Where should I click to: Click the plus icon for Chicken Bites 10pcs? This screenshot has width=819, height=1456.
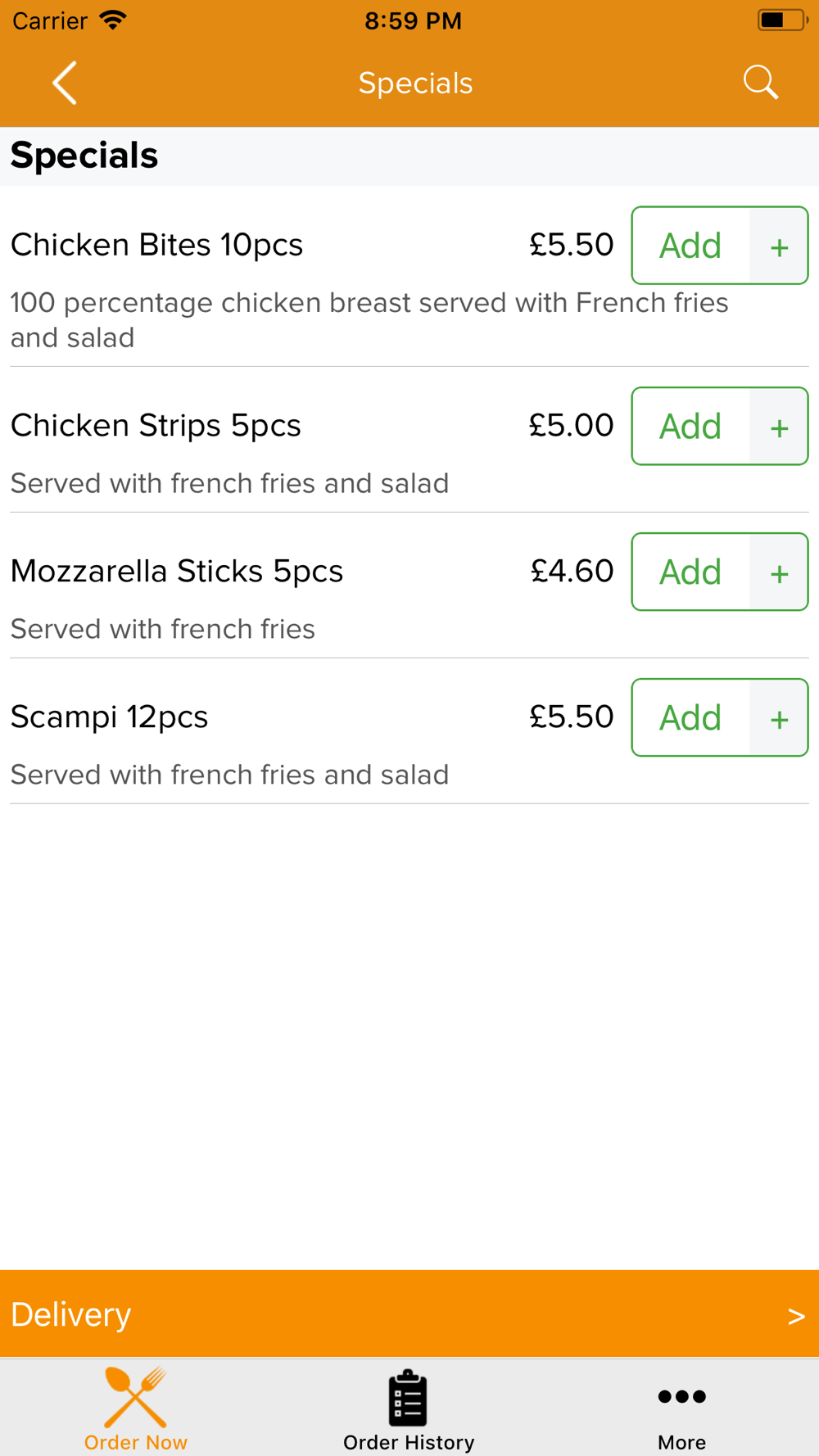point(779,246)
